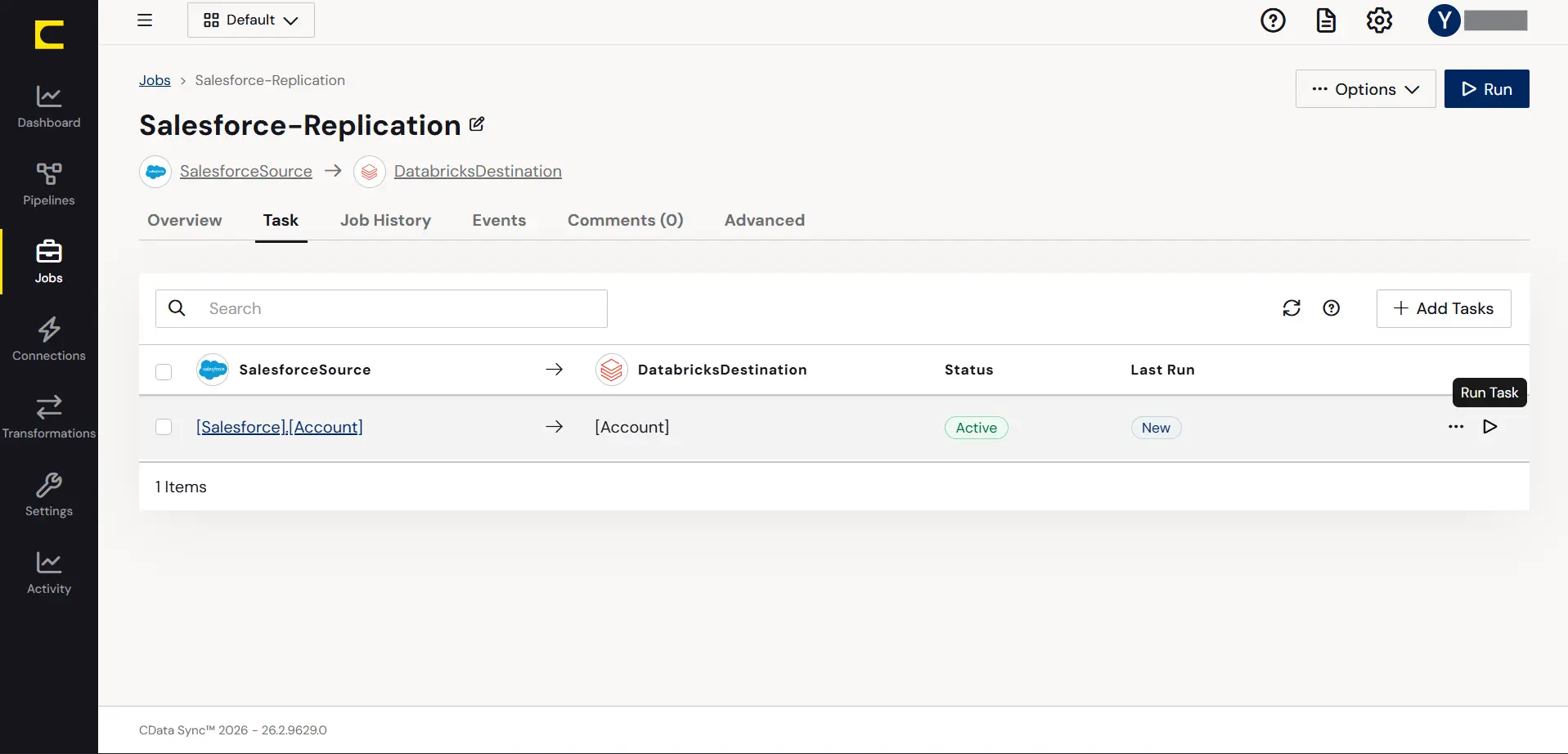
Task: Click the Status column header
Action: 968,370
